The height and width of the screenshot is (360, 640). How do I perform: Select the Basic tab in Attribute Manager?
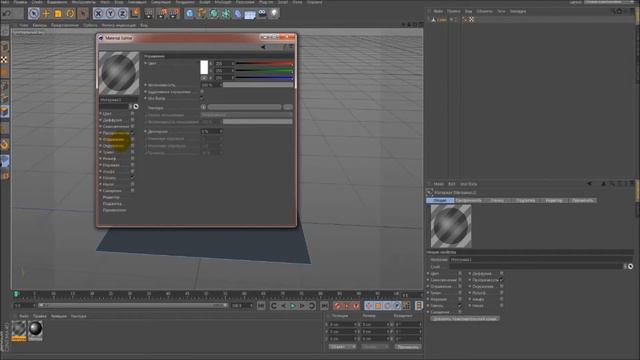click(440, 200)
